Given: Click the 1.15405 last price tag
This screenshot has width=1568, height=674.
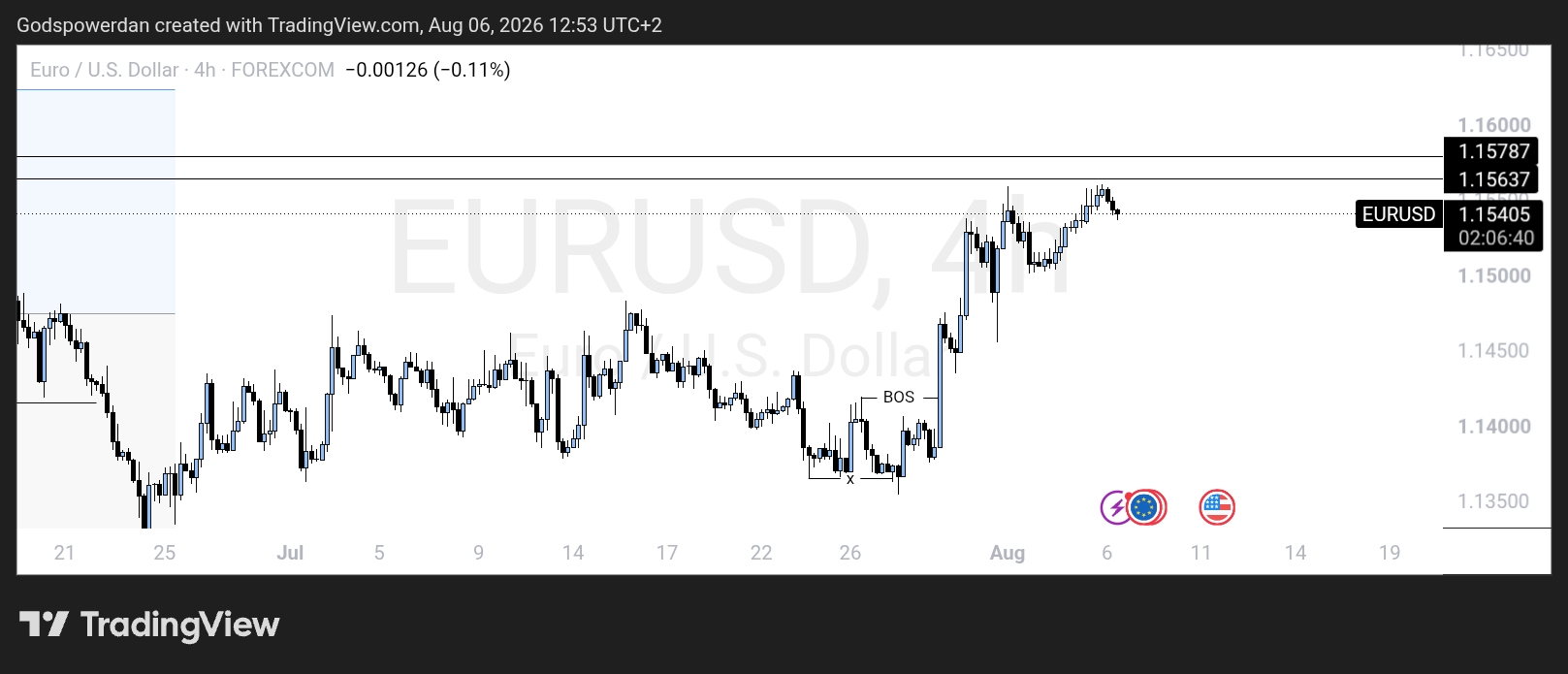Looking at the screenshot, I should click(x=1493, y=214).
